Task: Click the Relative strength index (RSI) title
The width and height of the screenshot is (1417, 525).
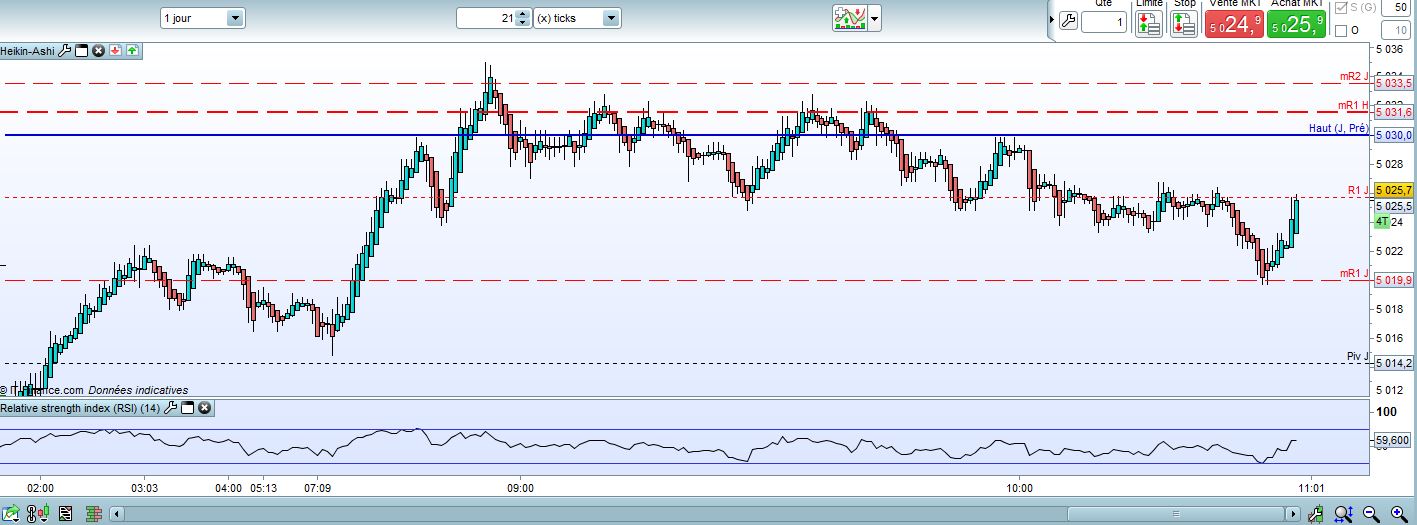Action: click(81, 408)
